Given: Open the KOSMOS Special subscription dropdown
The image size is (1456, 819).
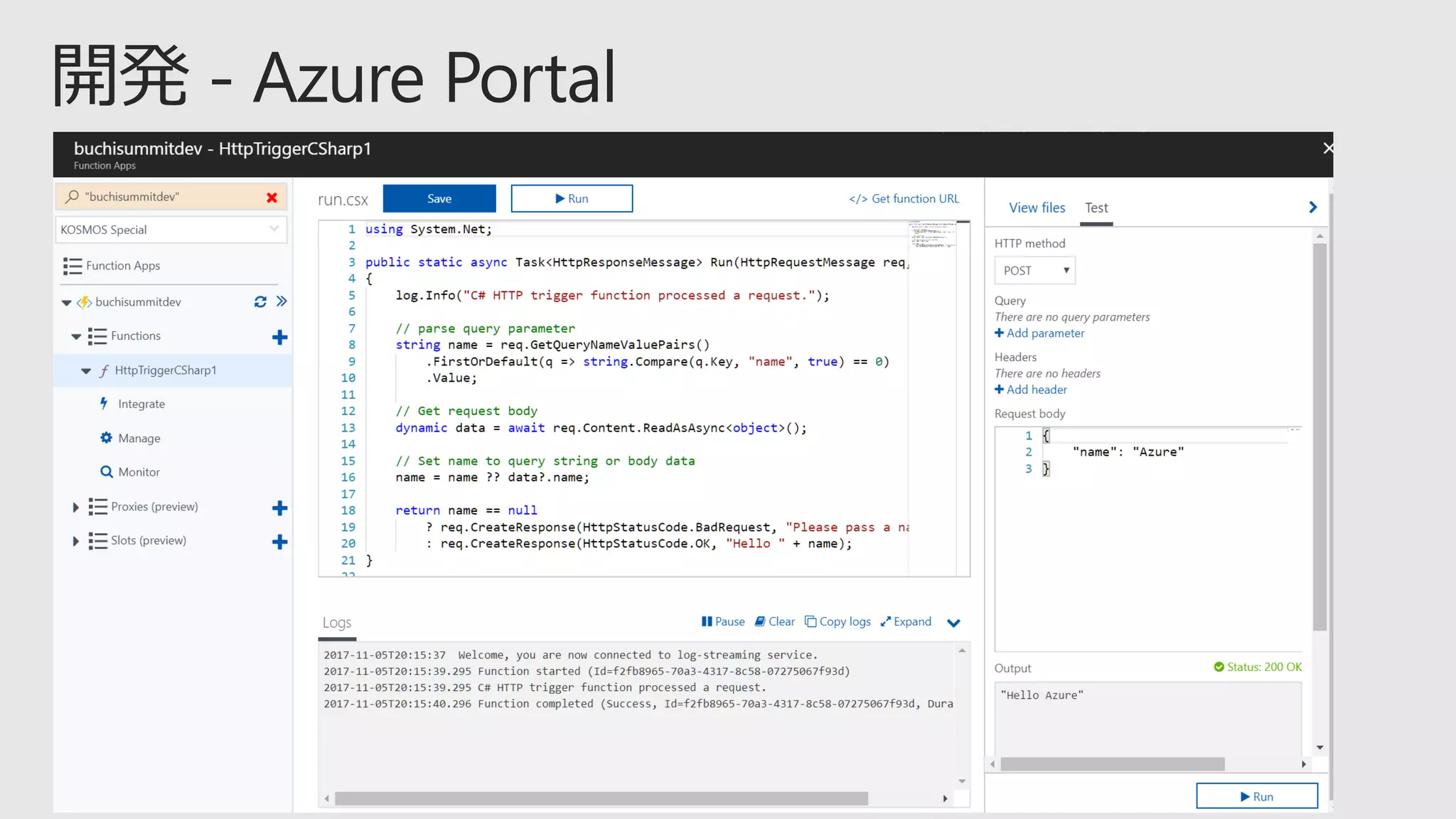Looking at the screenshot, I should (x=171, y=230).
